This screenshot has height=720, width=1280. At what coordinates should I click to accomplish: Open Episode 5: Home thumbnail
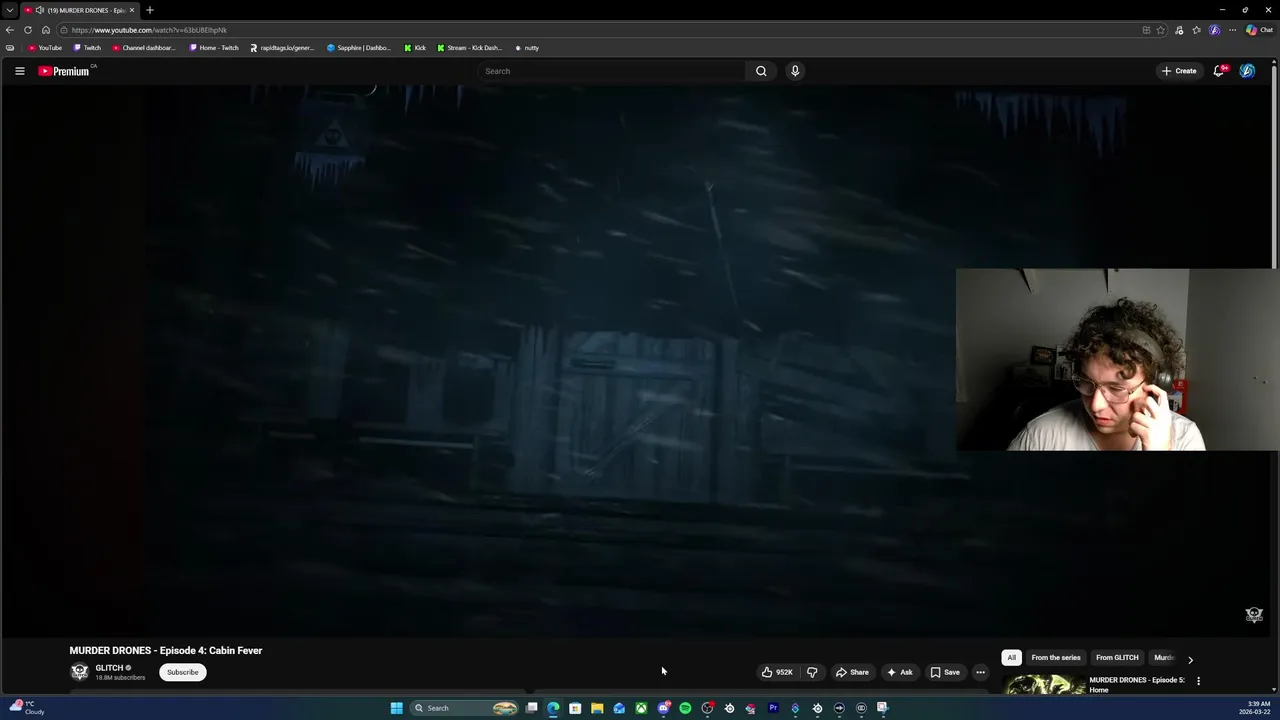(1044, 685)
